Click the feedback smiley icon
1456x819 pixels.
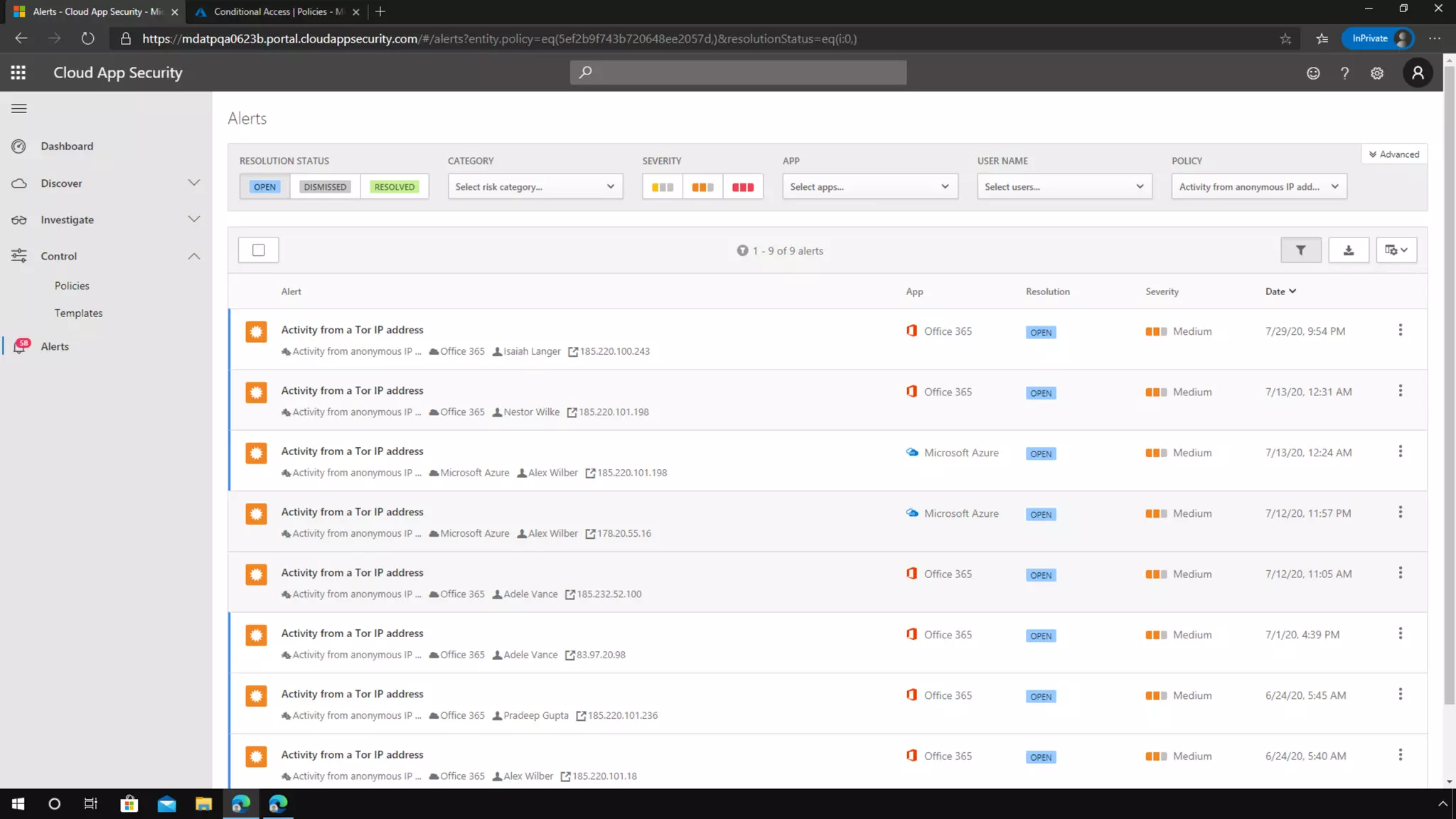[x=1313, y=73]
